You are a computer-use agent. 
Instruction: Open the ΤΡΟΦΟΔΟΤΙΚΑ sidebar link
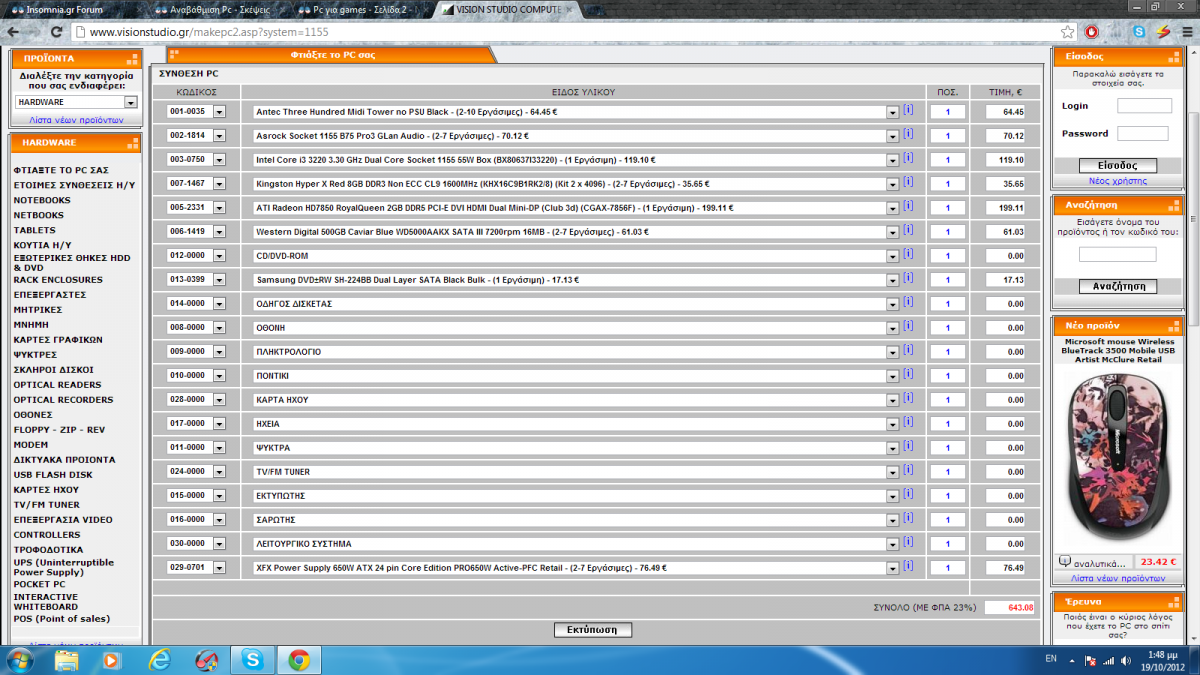tap(48, 550)
